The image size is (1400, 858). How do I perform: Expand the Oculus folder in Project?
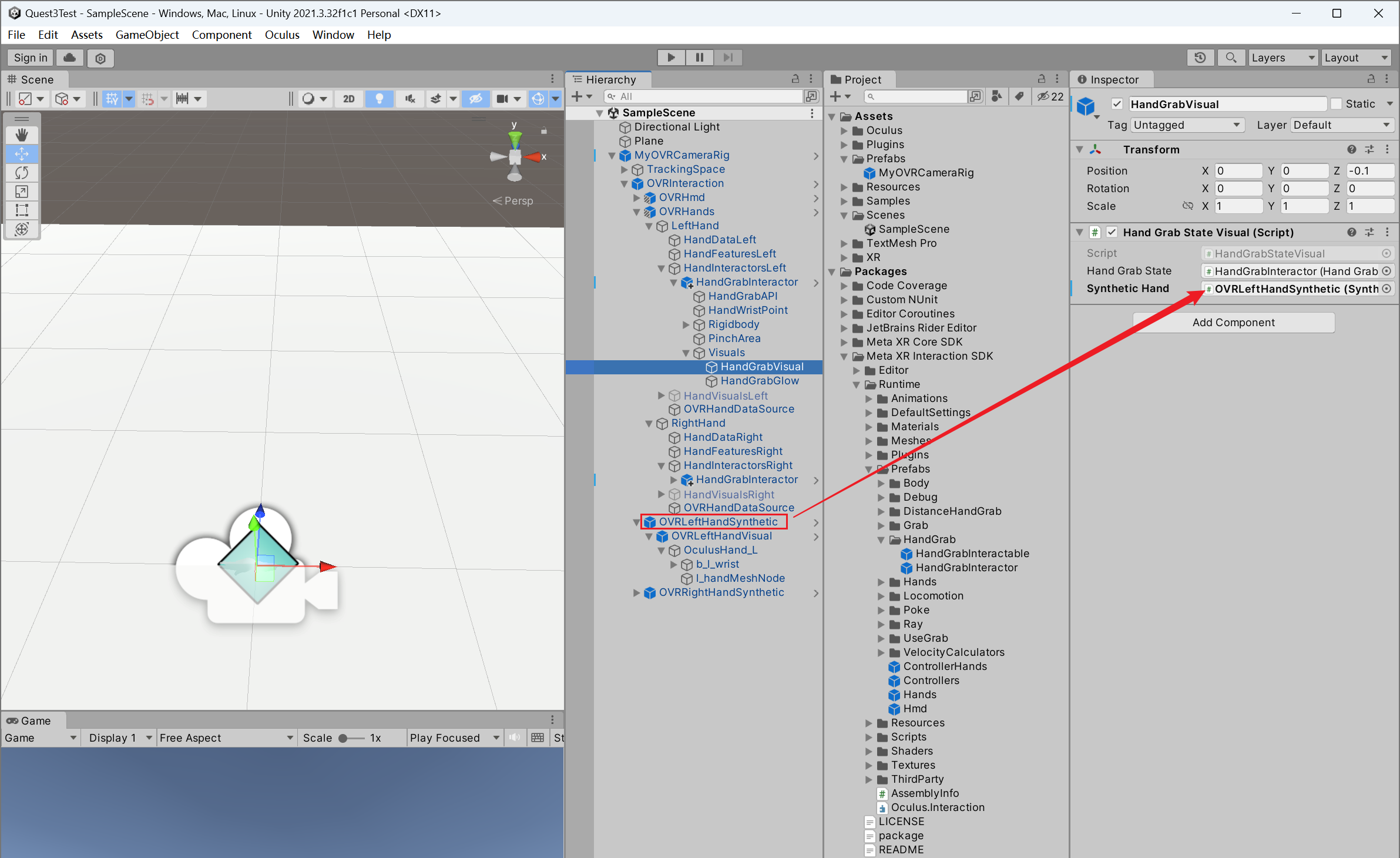(844, 130)
